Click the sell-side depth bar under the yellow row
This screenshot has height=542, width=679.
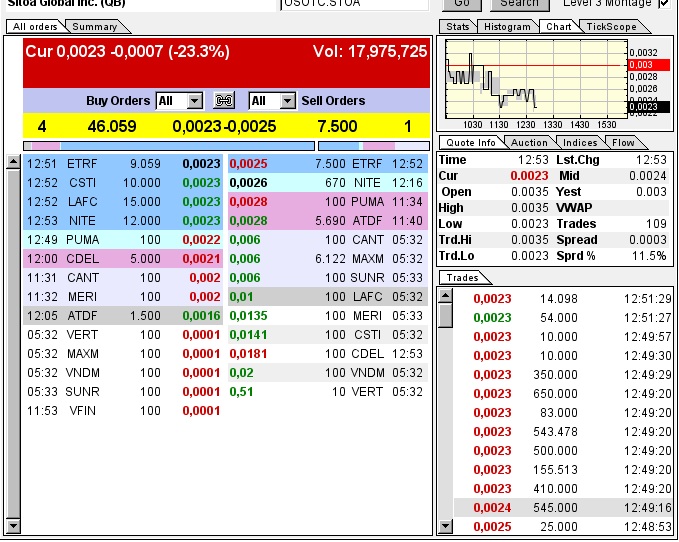(x=374, y=146)
